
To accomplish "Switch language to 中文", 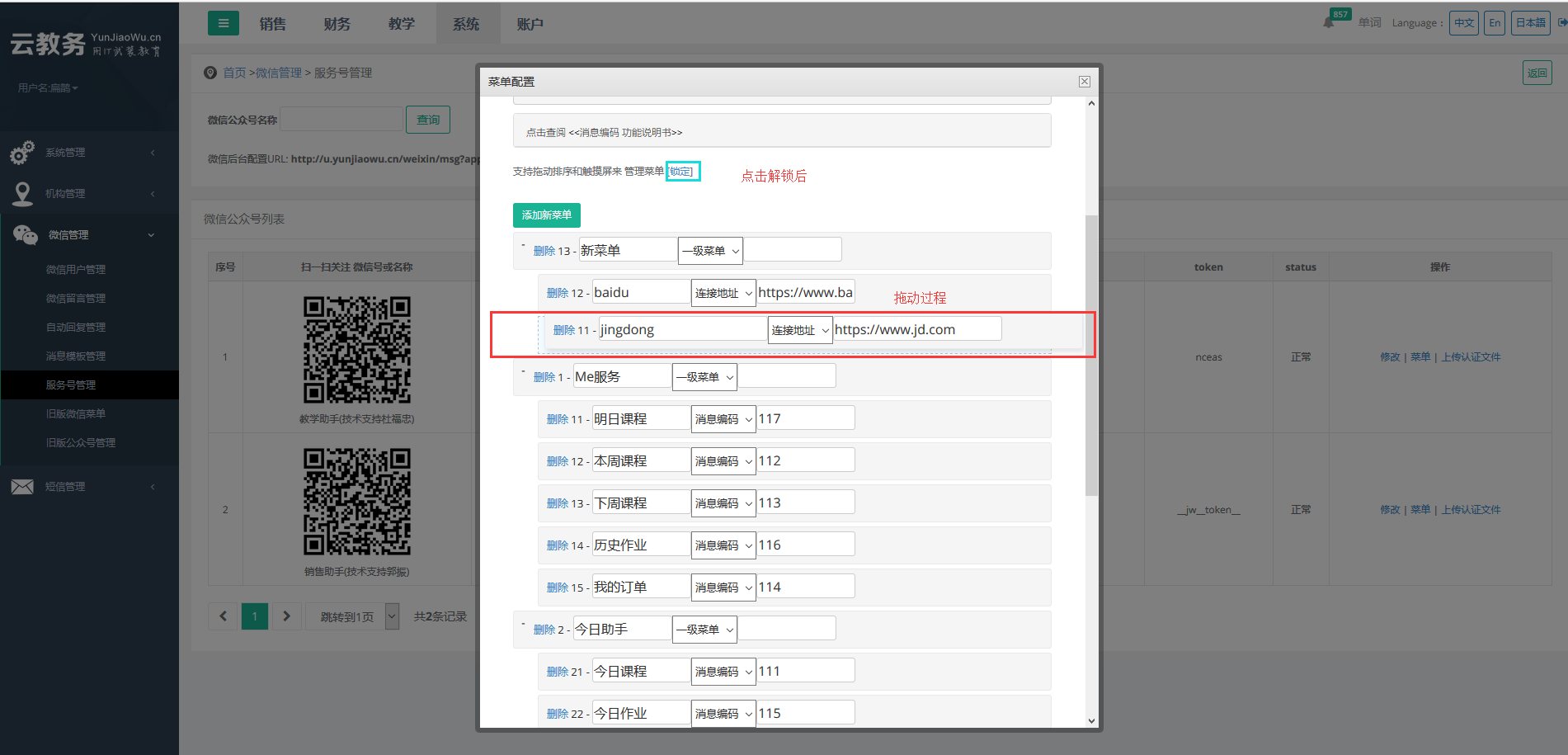I will pyautogui.click(x=1464, y=23).
